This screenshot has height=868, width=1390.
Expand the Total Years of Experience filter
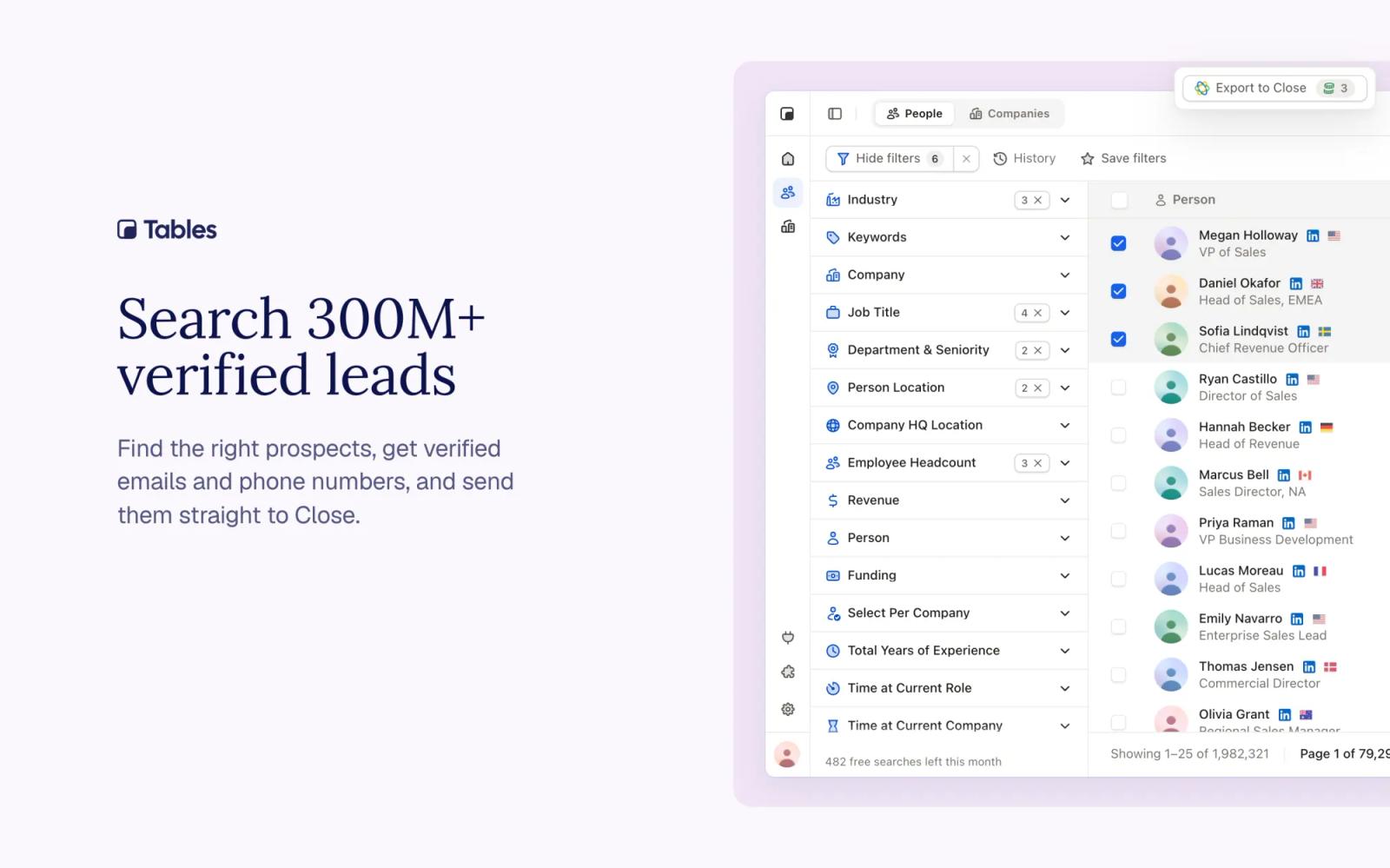tap(949, 651)
